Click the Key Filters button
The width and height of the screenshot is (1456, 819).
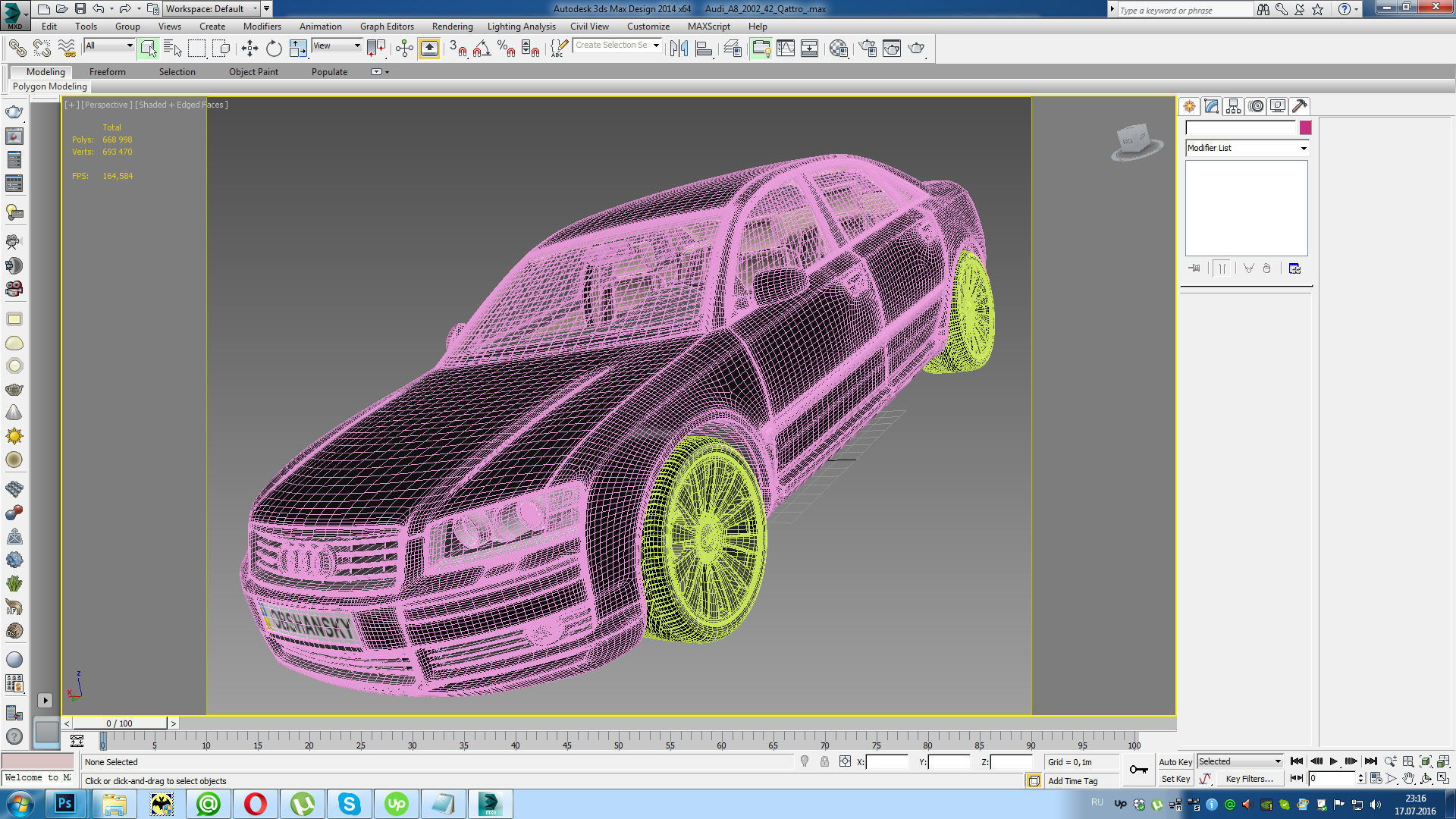click(x=1249, y=779)
